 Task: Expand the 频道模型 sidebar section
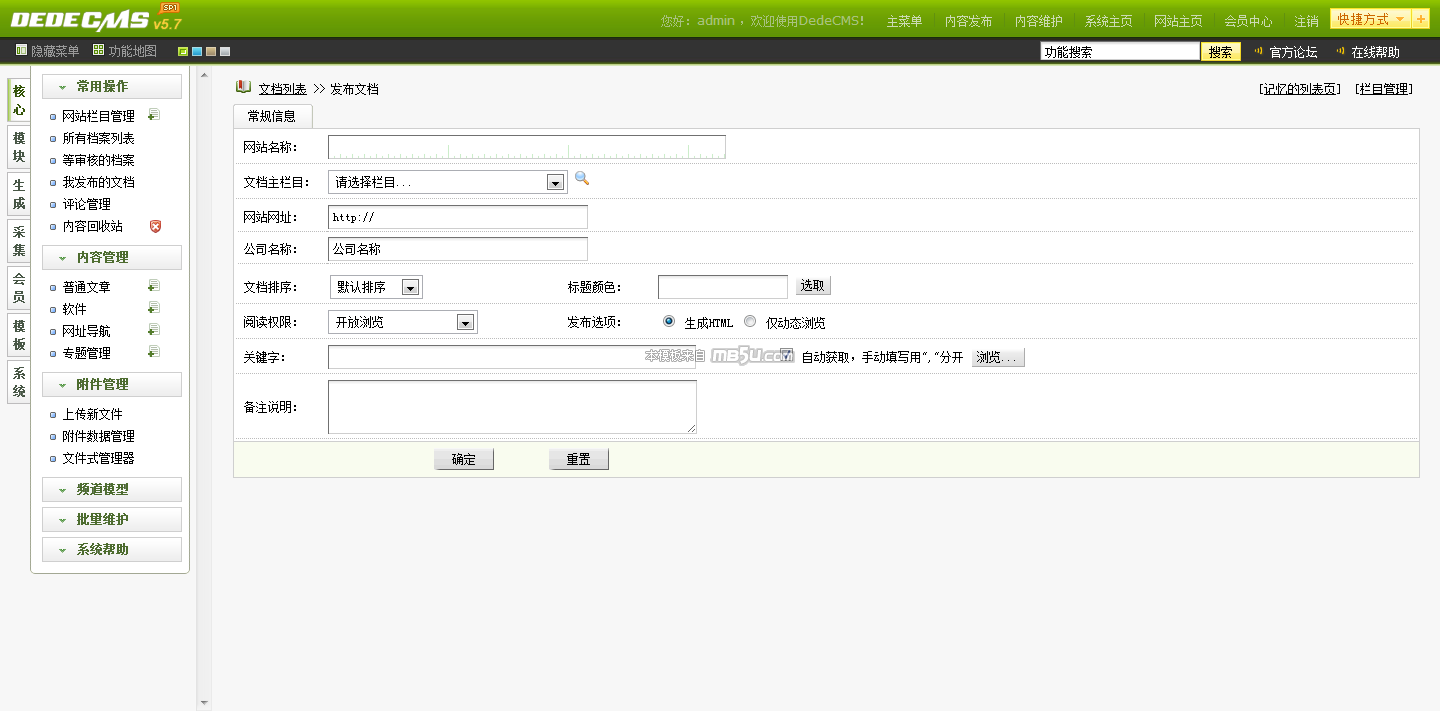tap(112, 490)
